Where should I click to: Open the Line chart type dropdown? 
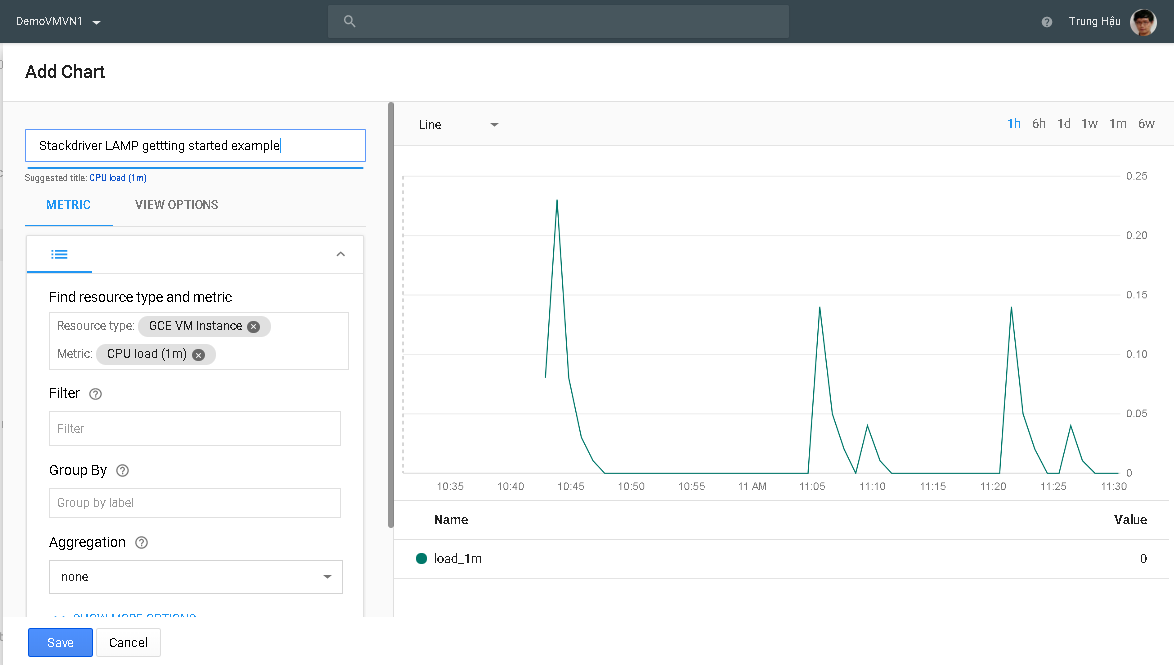pyautogui.click(x=457, y=124)
